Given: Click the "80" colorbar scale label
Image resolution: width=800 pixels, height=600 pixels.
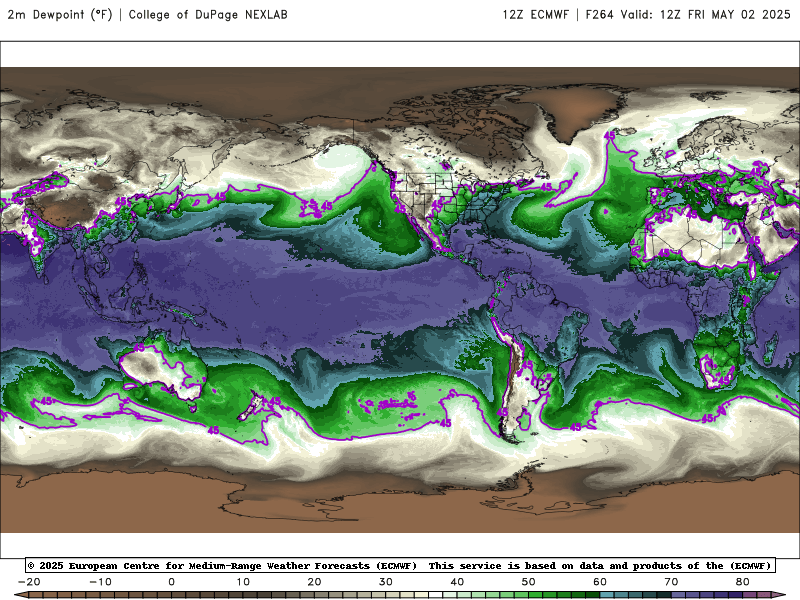Looking at the screenshot, I should tap(743, 582).
